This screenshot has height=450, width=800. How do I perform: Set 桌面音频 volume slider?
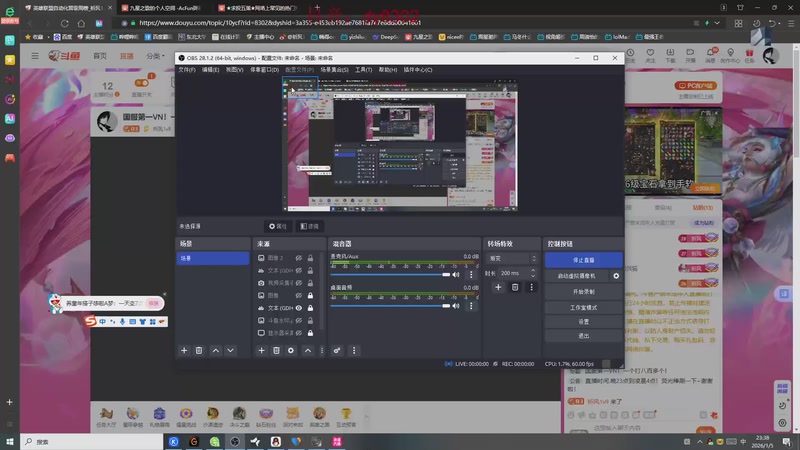[390, 306]
